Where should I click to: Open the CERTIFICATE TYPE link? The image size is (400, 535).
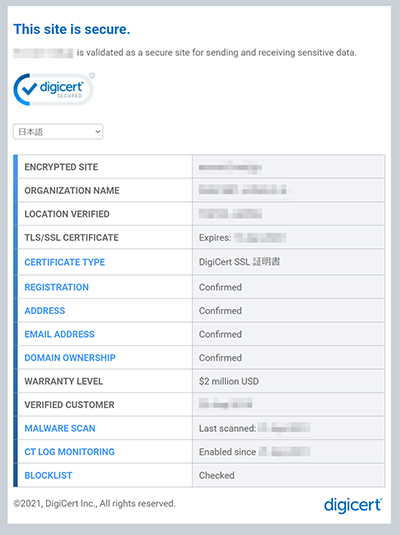pos(65,262)
